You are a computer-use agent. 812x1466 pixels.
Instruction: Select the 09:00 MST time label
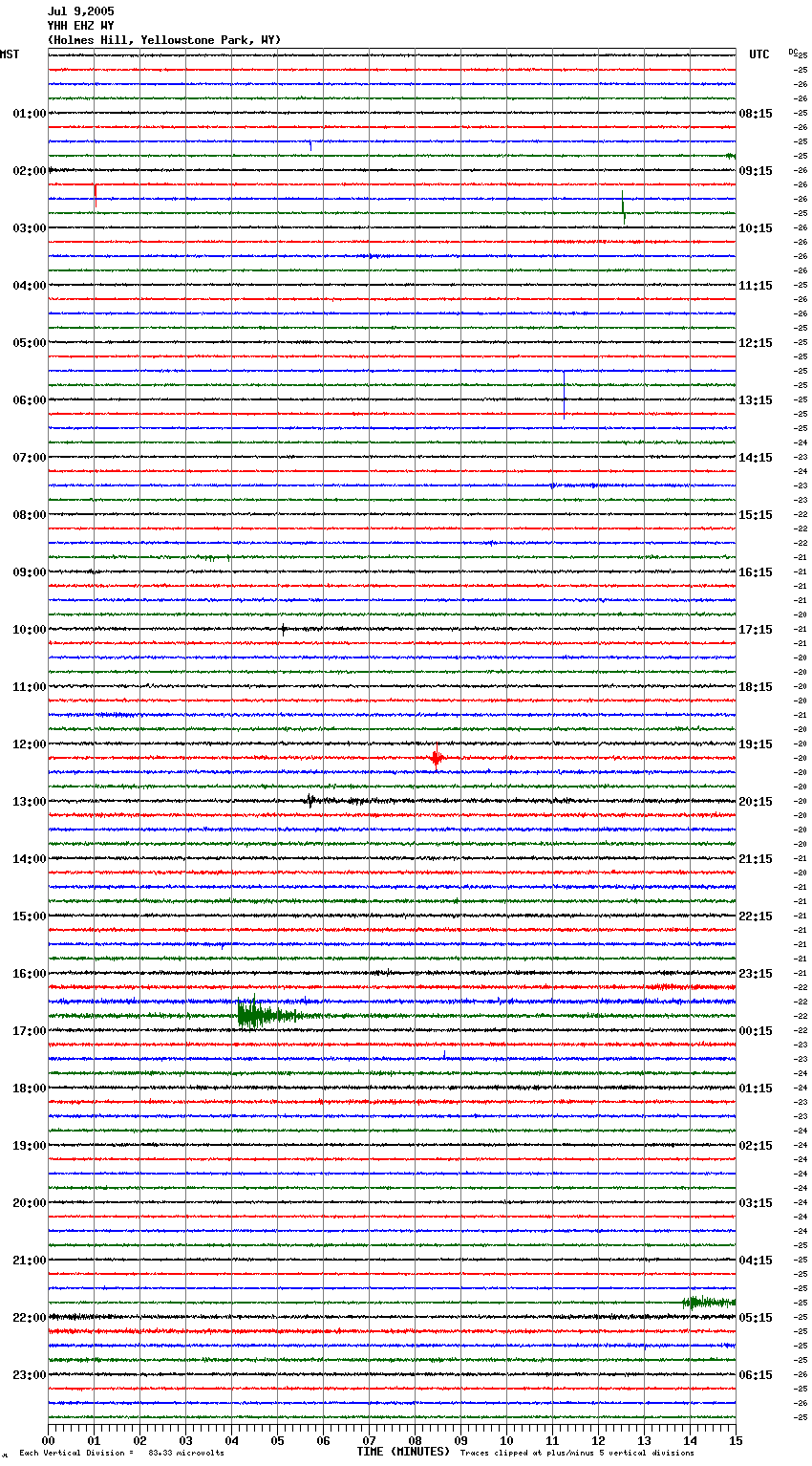tap(30, 572)
